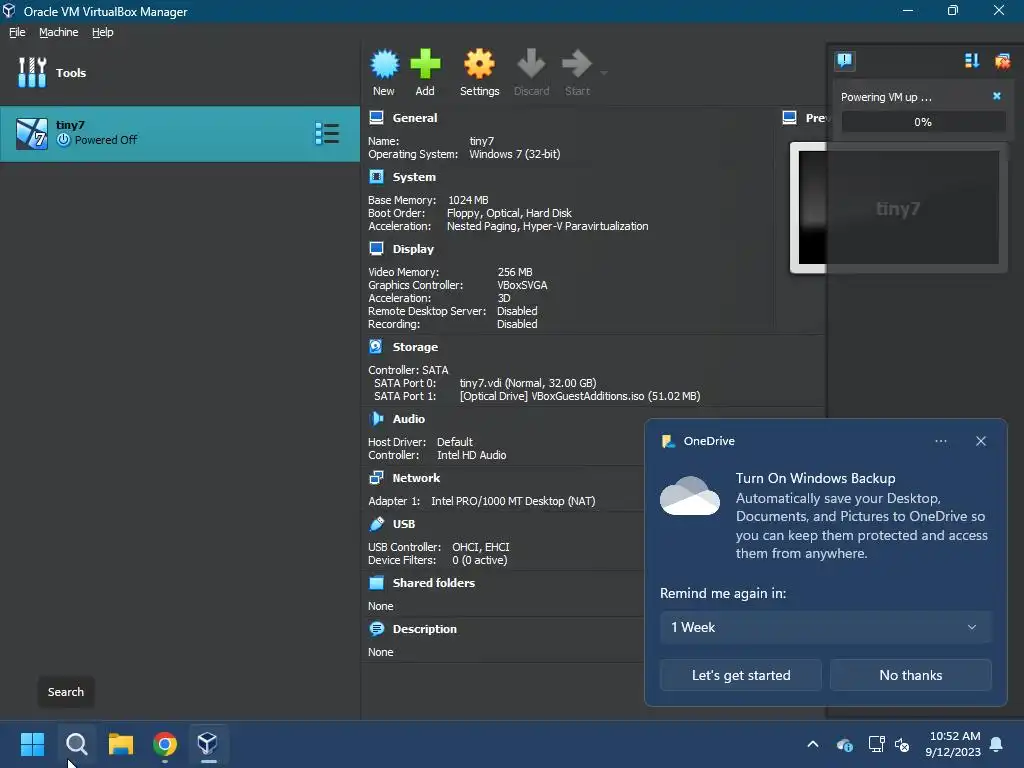The height and width of the screenshot is (768, 1024).
Task: Click the USB section header
Action: pos(404,524)
